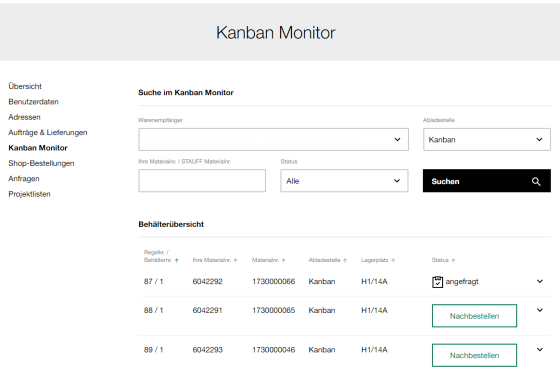Expand row 89 / 1 details

(x=540, y=349)
